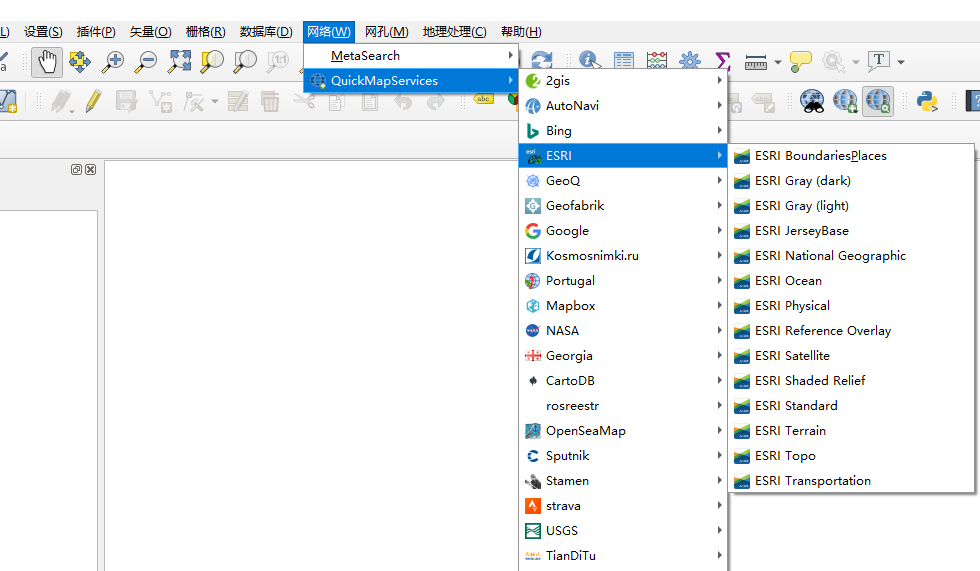
Task: Click Zoom Full extent arrows icon
Action: coord(179,61)
